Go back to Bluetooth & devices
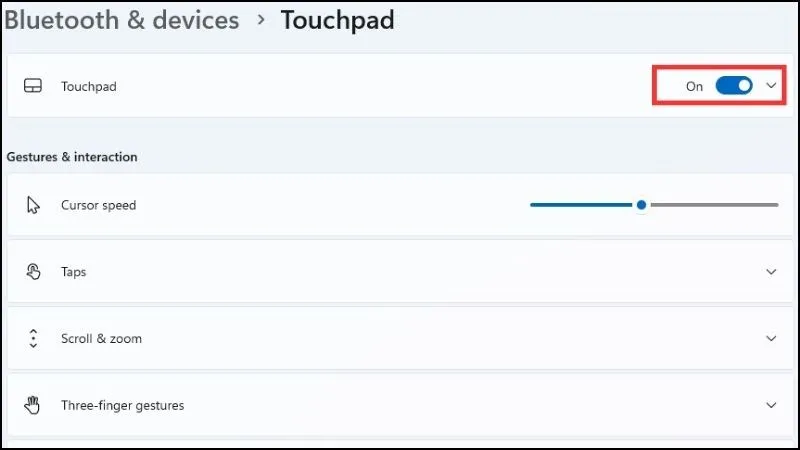Image resolution: width=800 pixels, height=450 pixels. (122, 20)
